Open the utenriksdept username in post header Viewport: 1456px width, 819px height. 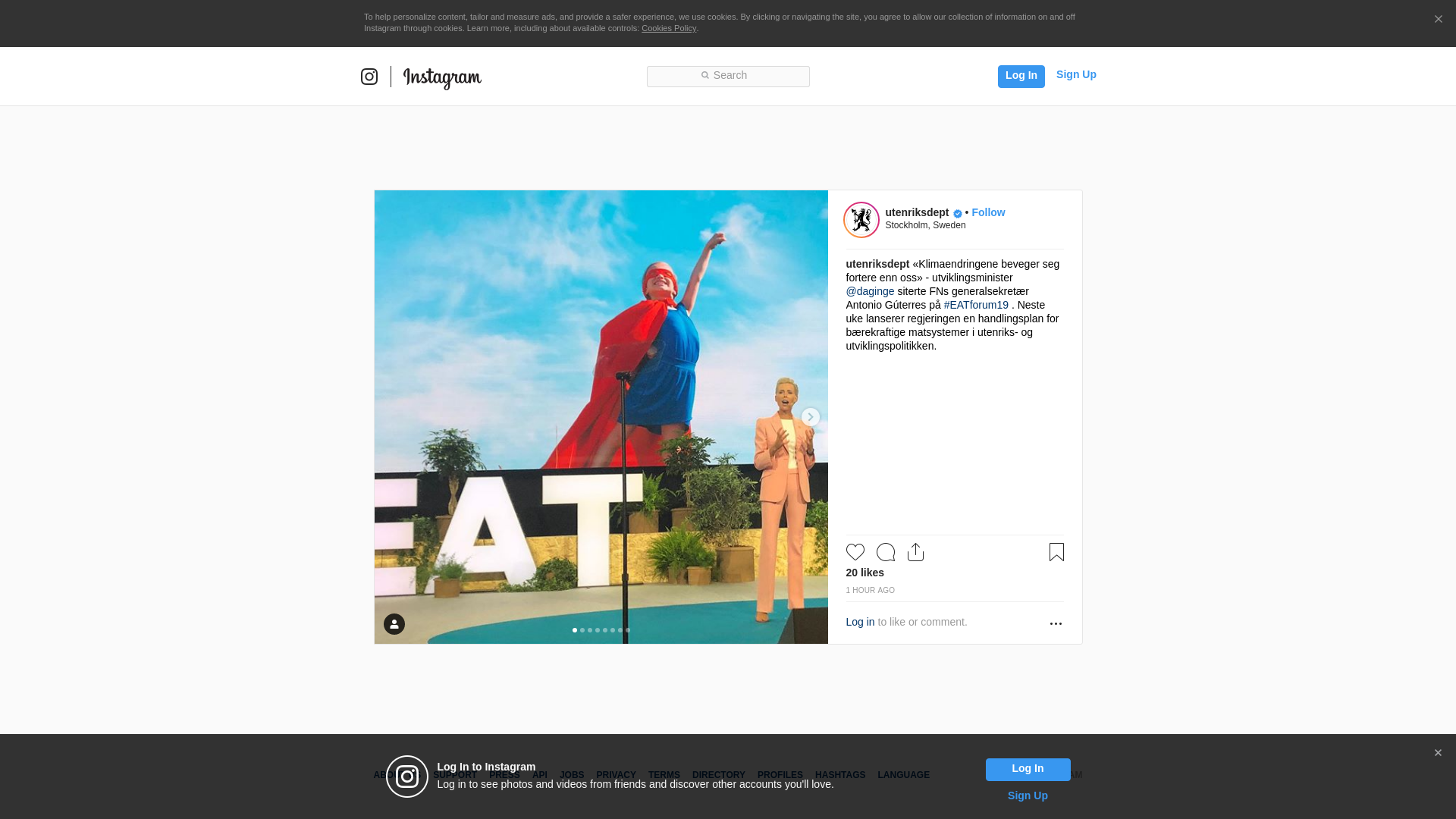click(917, 212)
